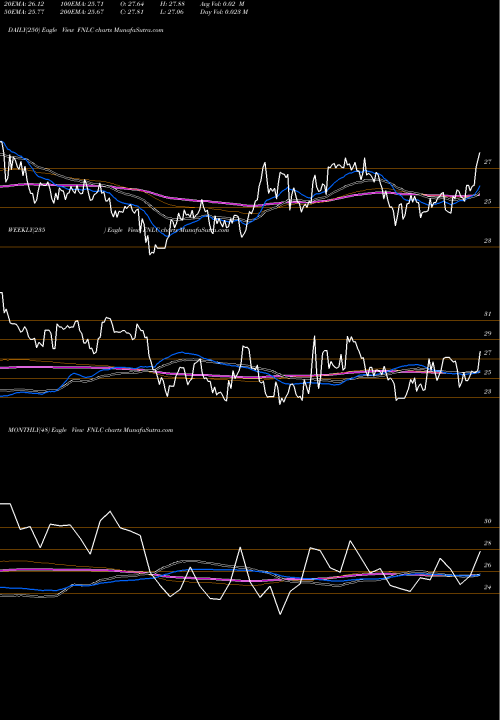Click the 29 axis label on the WEEKLY chart
This screenshot has width=500, height=720.
tap(488, 334)
